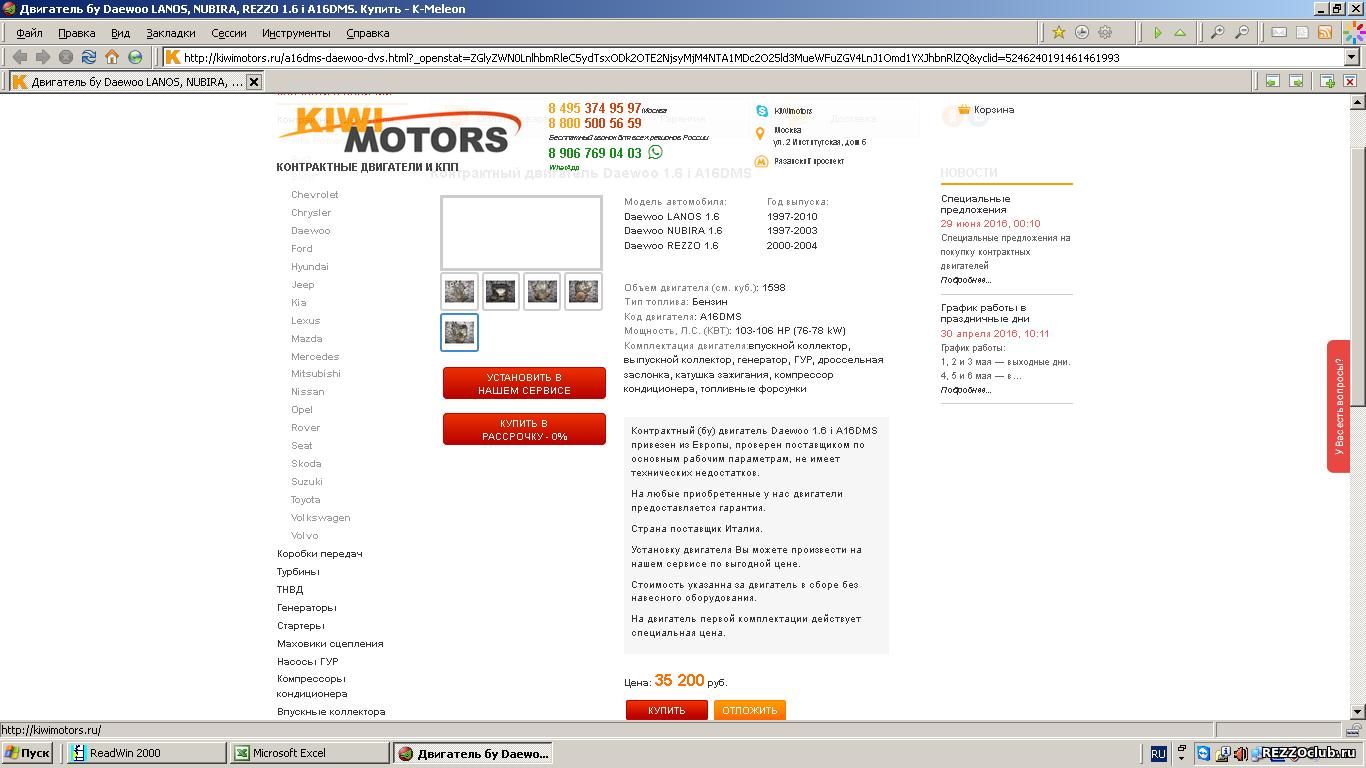Open the URL history dropdown arrow
Screen dimensions: 1366x768
pyautogui.click(x=1351, y=58)
